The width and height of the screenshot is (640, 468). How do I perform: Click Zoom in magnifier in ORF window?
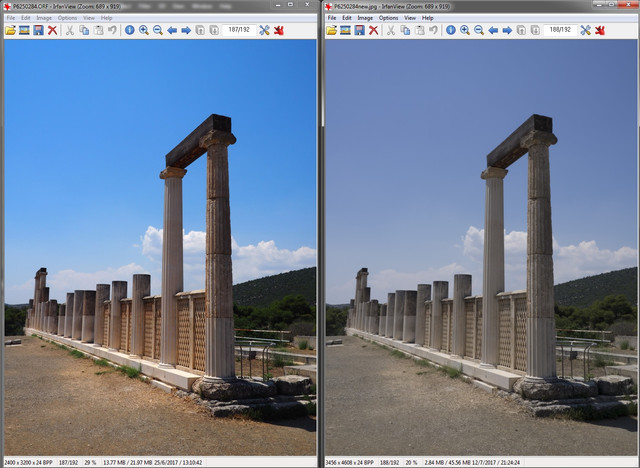(x=144, y=30)
